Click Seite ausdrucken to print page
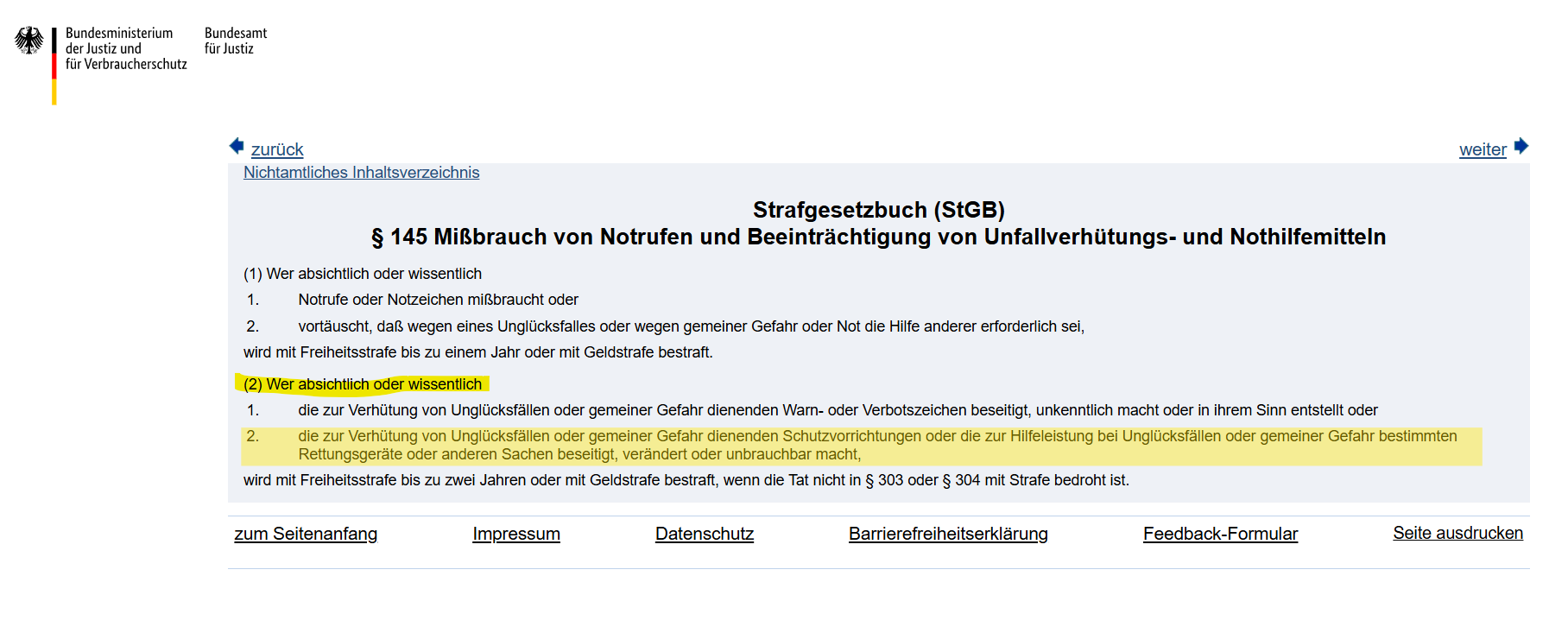This screenshot has width=1568, height=633. (x=1457, y=533)
